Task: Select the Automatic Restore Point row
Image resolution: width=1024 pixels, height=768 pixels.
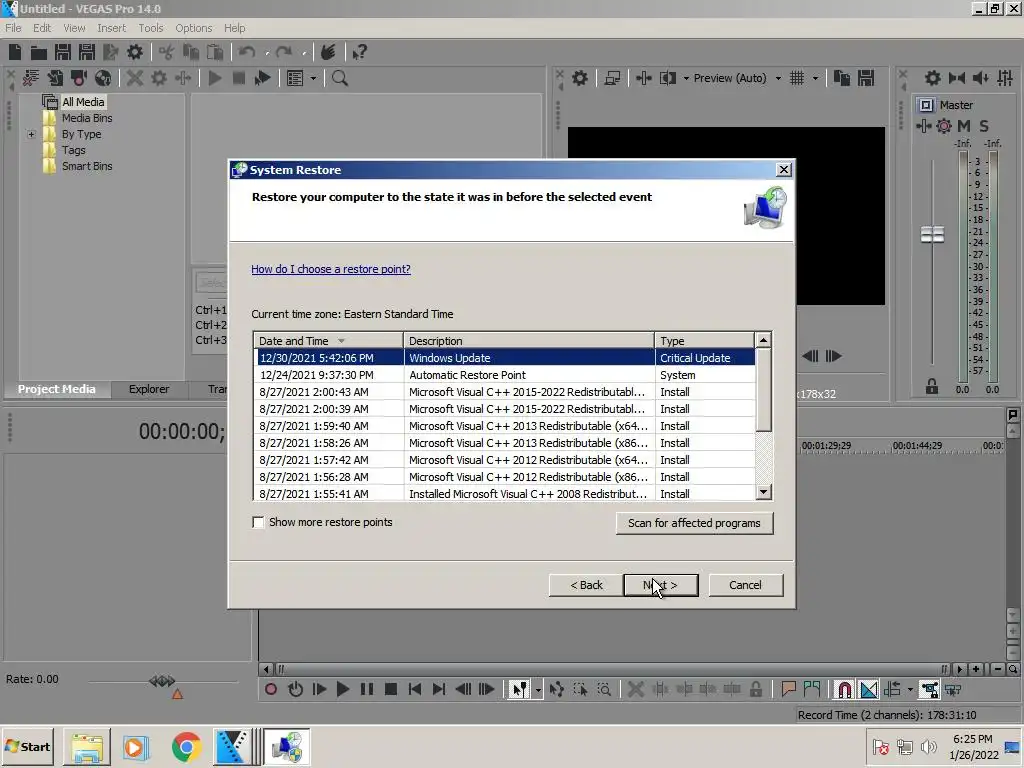Action: tap(504, 375)
